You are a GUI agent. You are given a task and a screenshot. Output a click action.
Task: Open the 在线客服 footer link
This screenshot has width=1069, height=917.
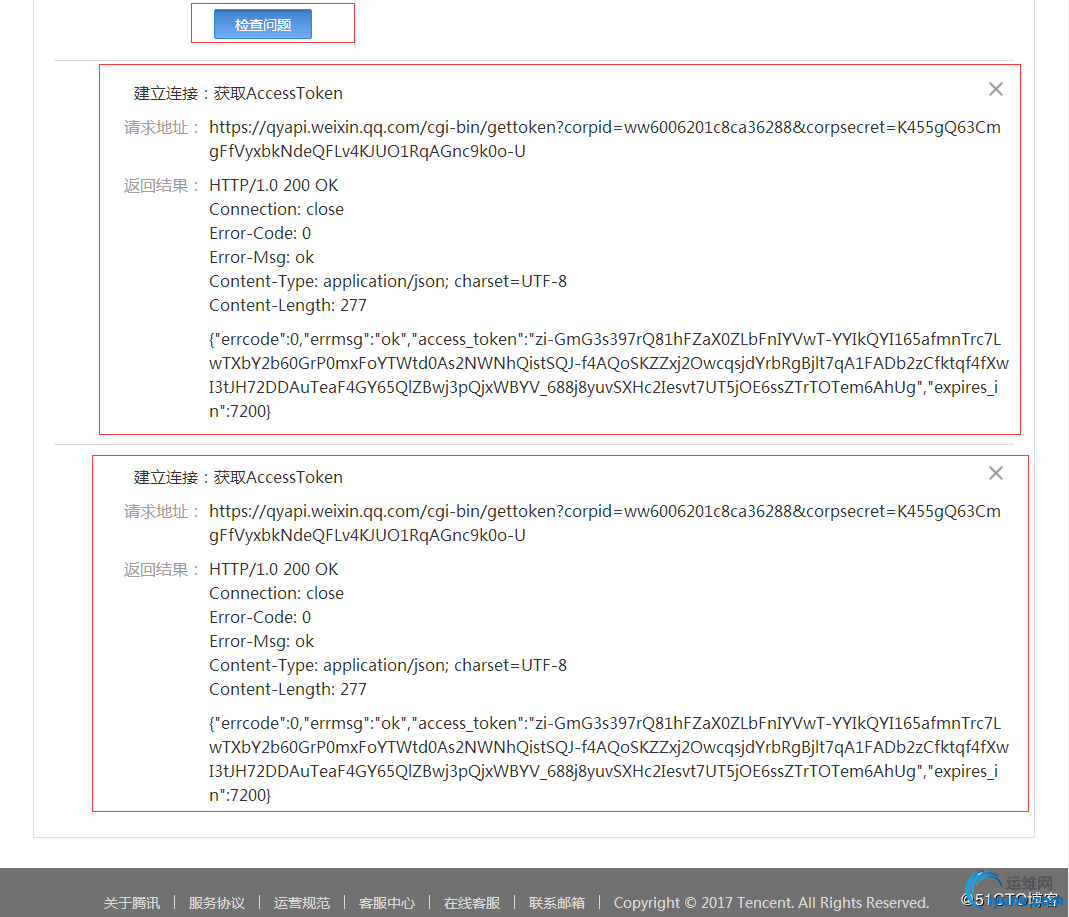click(x=472, y=903)
